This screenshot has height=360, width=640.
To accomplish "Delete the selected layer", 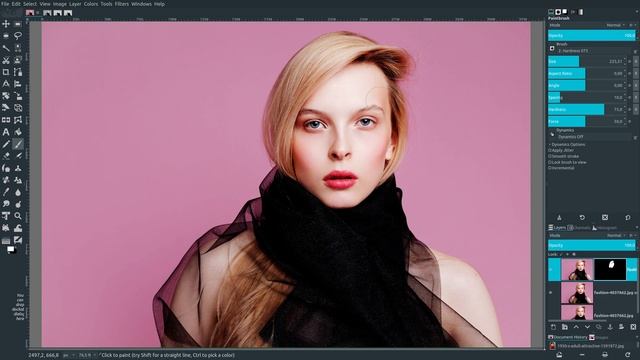I will [633, 327].
